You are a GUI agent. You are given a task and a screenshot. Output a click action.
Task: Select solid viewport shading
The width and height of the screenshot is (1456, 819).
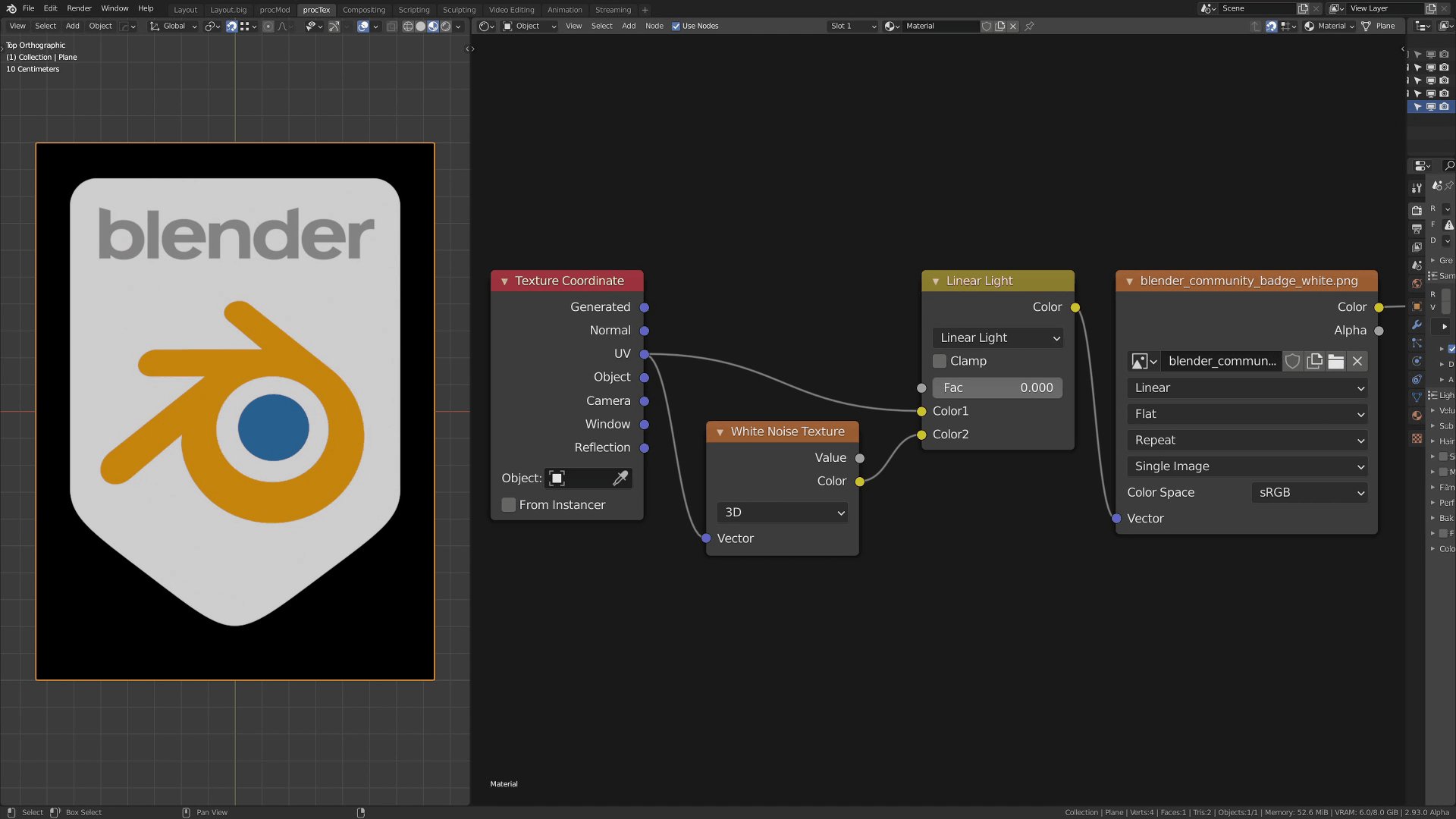tap(421, 26)
